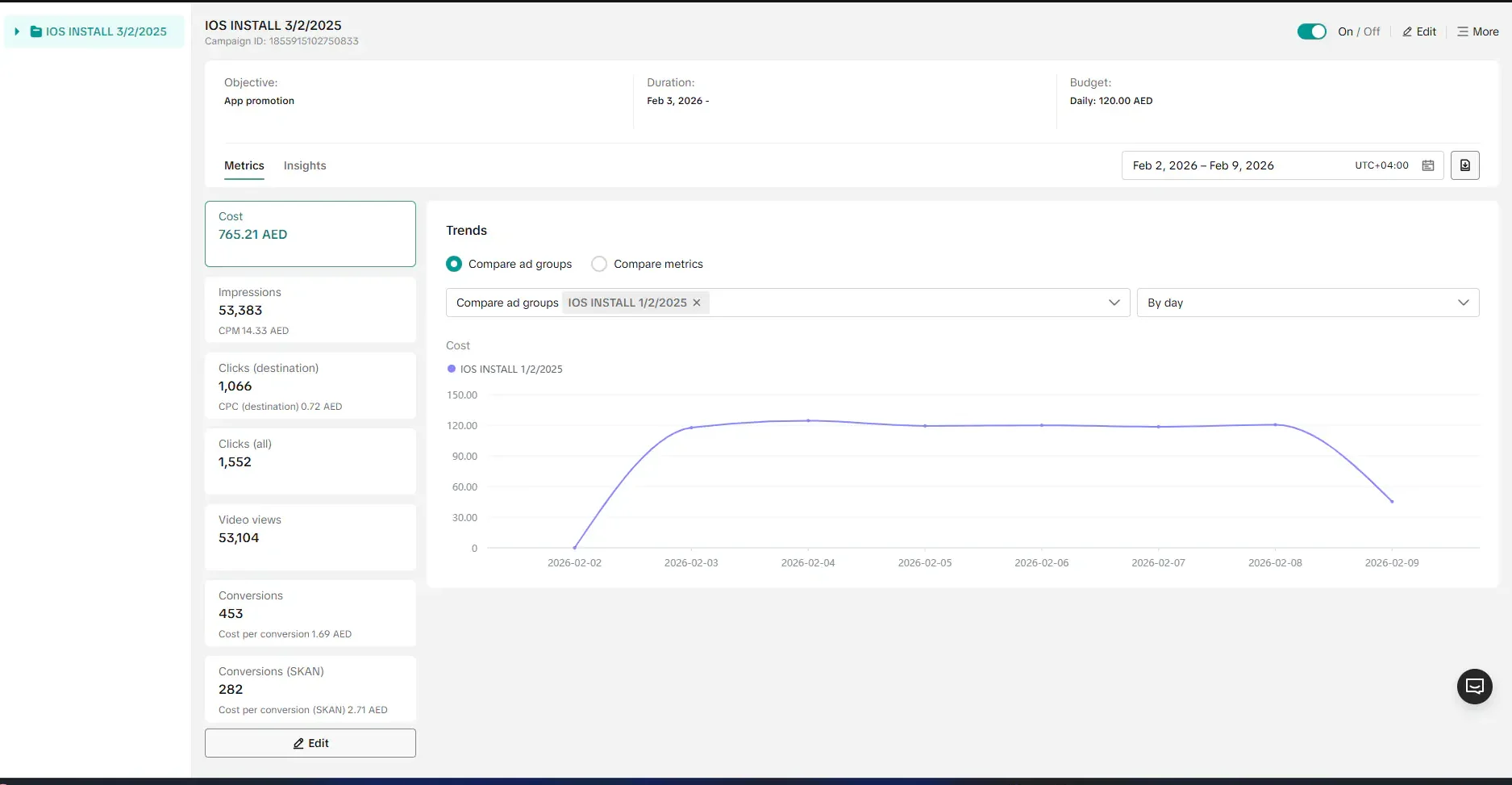Click the IOS INSTALL 1/2/2025 legend dot
Image resolution: width=1512 pixels, height=785 pixels.
451,369
